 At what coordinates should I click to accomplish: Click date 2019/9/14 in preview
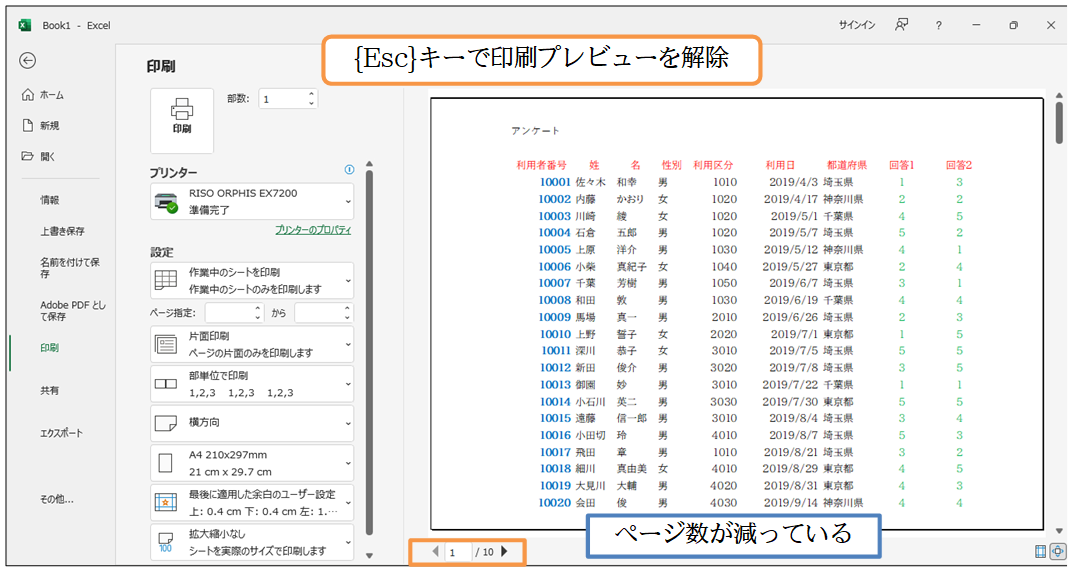(790, 503)
